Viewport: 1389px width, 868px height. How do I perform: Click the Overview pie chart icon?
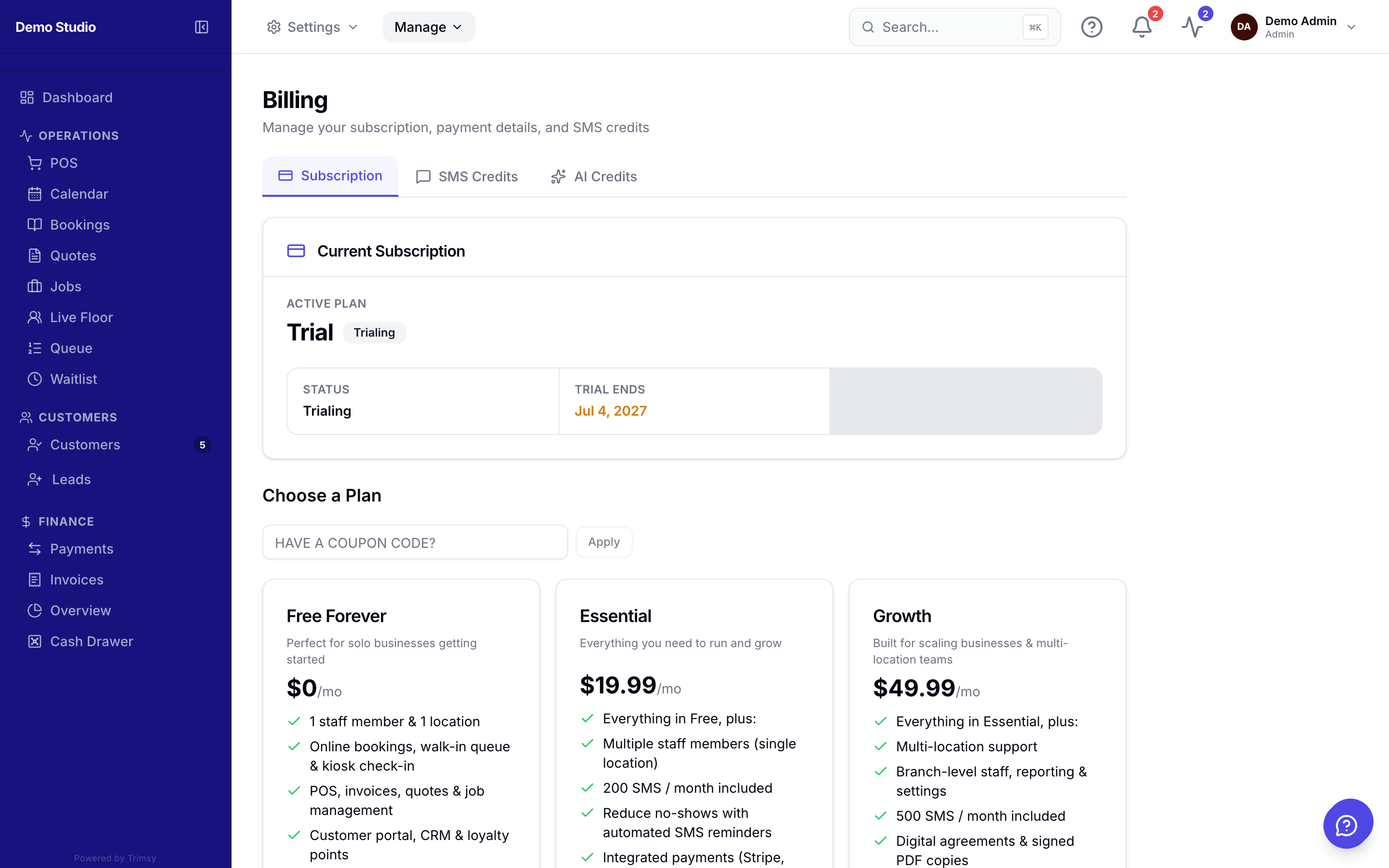click(x=34, y=611)
